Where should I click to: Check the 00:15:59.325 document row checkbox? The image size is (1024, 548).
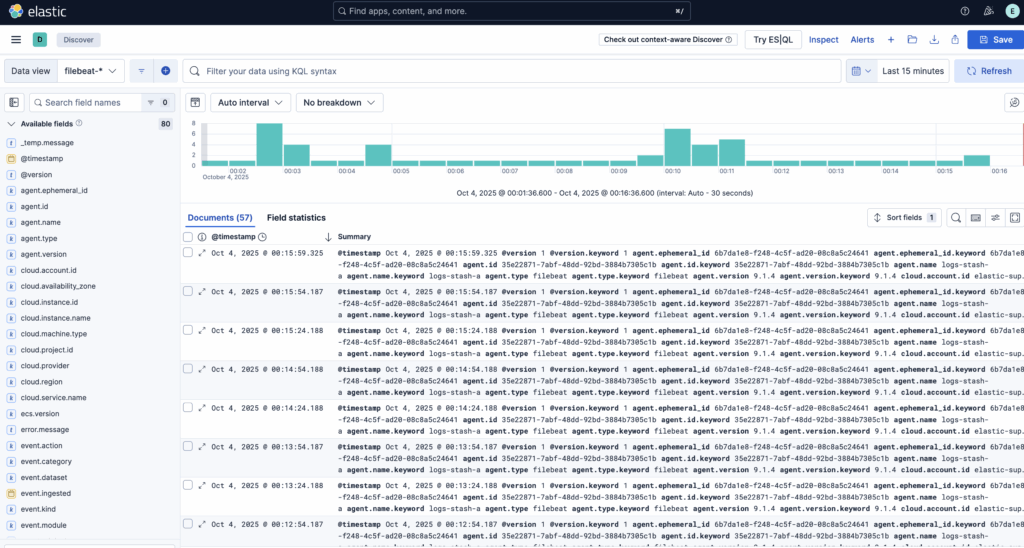click(x=188, y=253)
